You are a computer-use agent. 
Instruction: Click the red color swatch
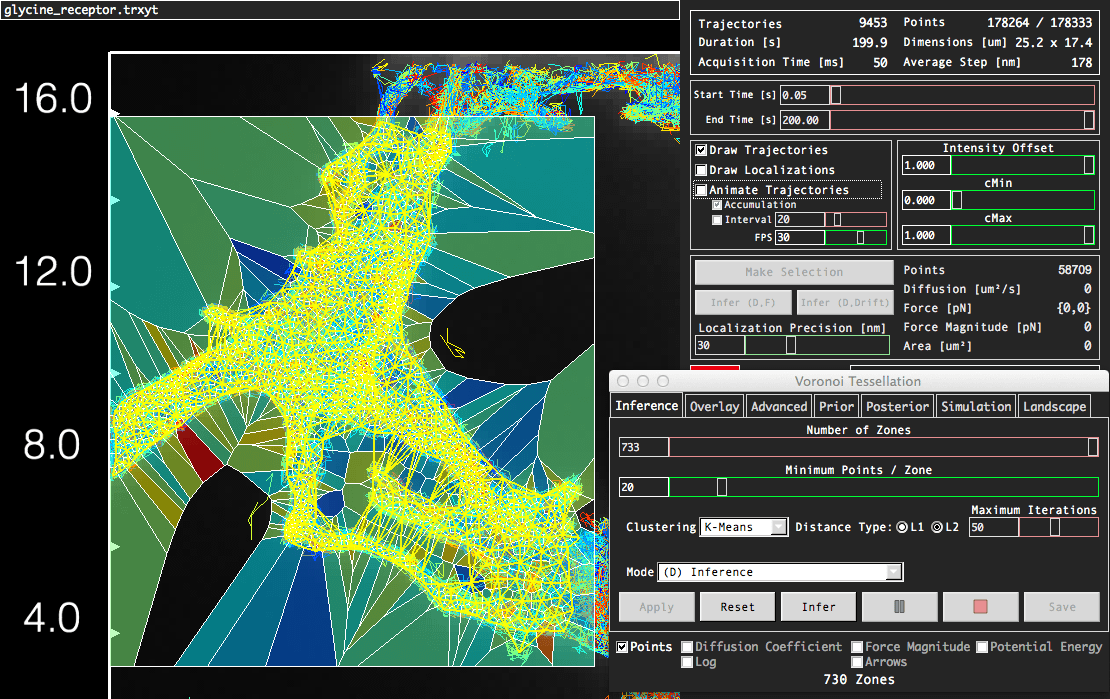[716, 369]
